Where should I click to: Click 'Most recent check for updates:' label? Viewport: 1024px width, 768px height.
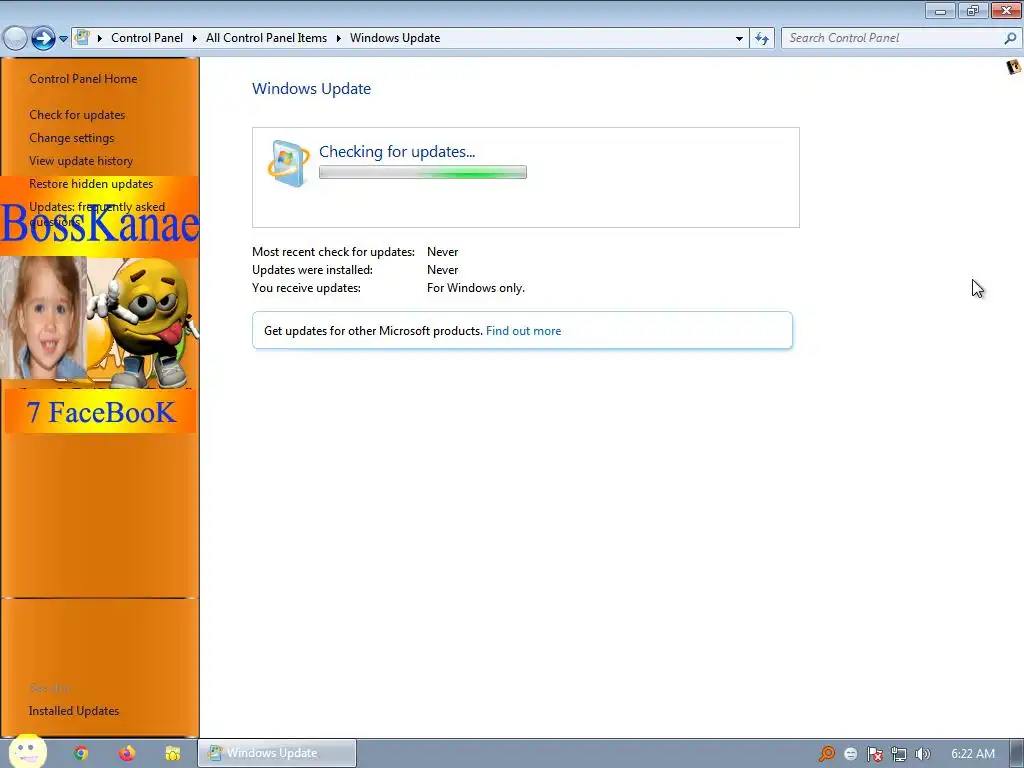pos(333,251)
